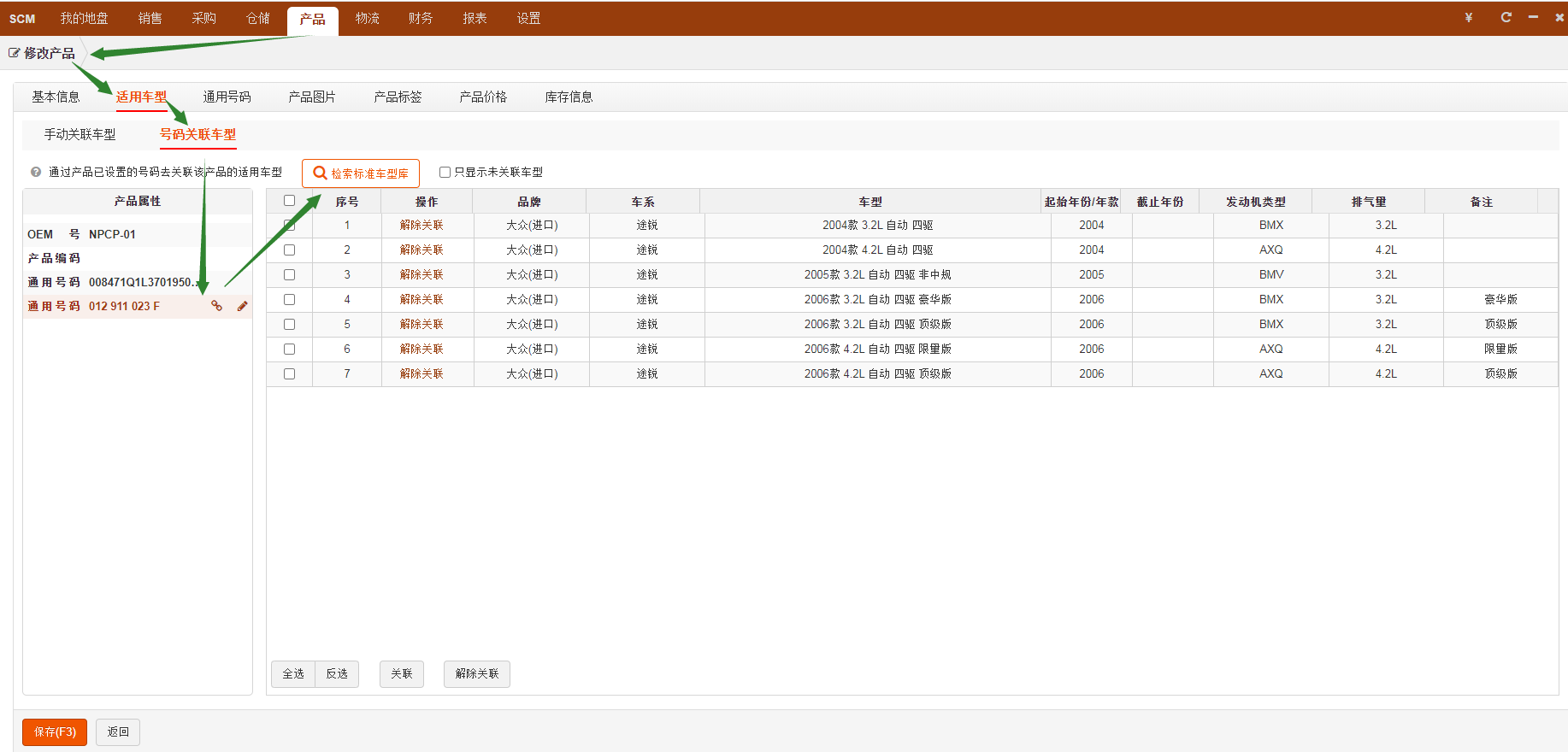Image resolution: width=1568 pixels, height=752 pixels.
Task: Select the 手动关联车型 sub-tab
Action: click(x=80, y=135)
